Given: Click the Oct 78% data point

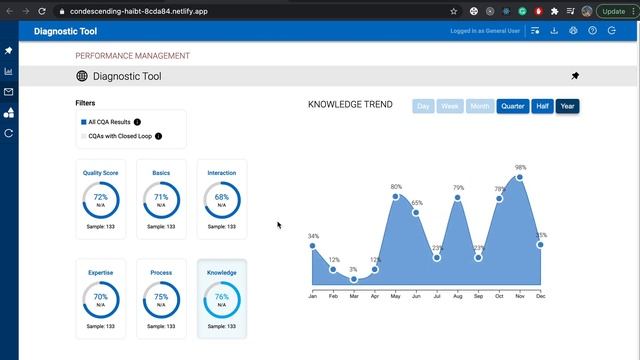Looking at the screenshot, I should [x=499, y=199].
